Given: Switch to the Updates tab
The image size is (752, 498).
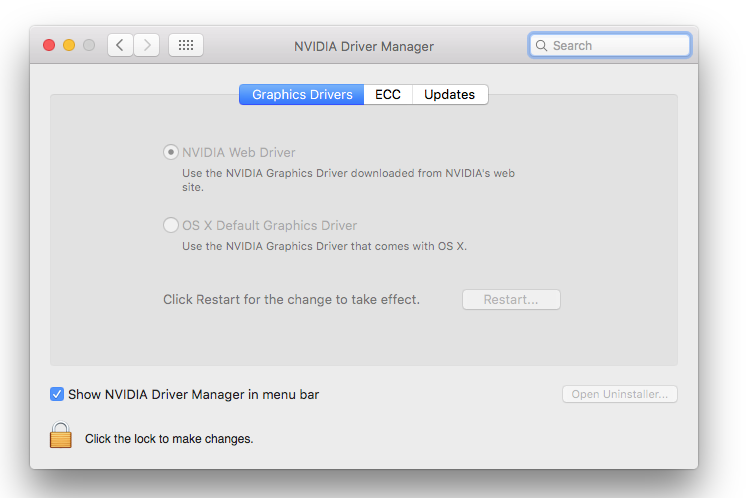Looking at the screenshot, I should [449, 95].
